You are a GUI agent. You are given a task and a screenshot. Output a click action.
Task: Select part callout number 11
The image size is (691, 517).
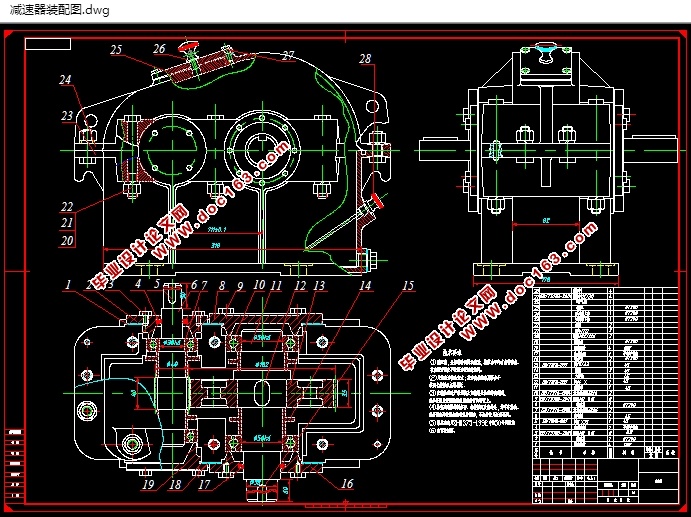(x=276, y=286)
